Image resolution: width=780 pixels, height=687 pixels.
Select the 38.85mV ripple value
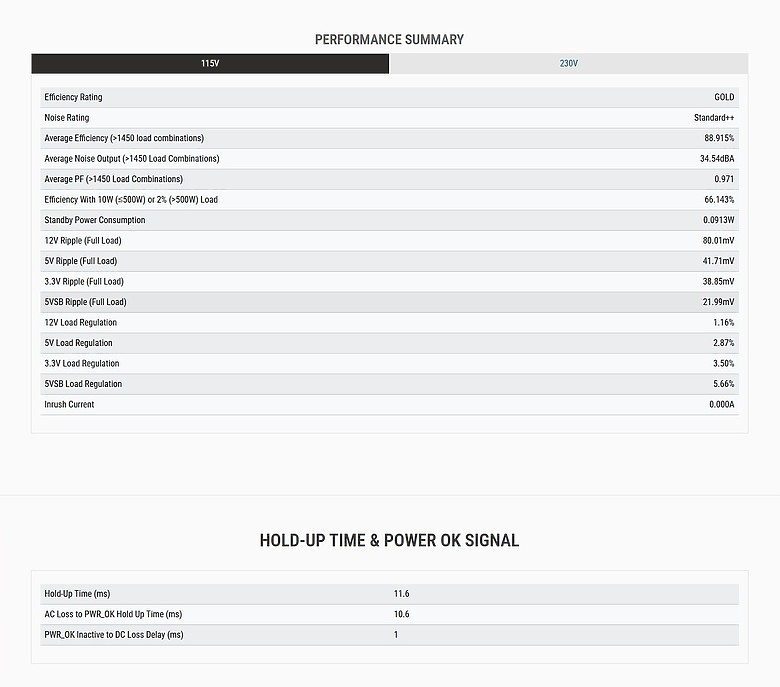click(x=718, y=281)
